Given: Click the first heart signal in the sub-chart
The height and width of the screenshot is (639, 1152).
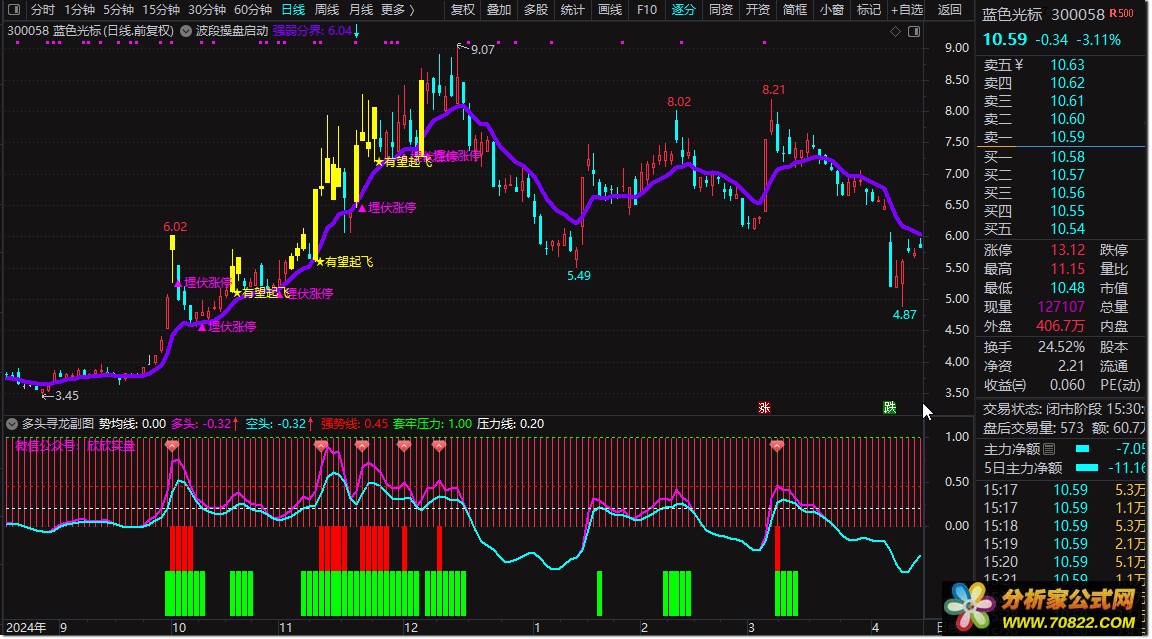Looking at the screenshot, I should (x=171, y=446).
